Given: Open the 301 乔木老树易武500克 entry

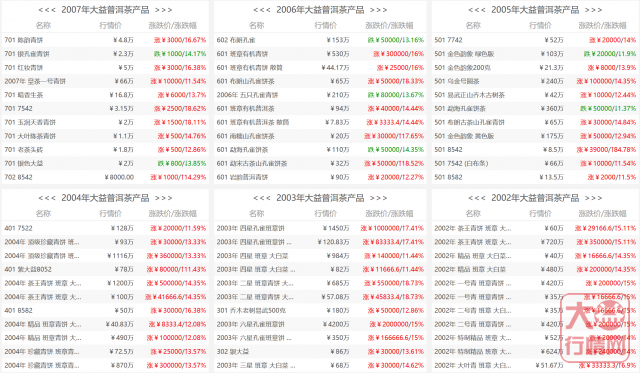Looking at the screenshot, I should (x=251, y=311).
